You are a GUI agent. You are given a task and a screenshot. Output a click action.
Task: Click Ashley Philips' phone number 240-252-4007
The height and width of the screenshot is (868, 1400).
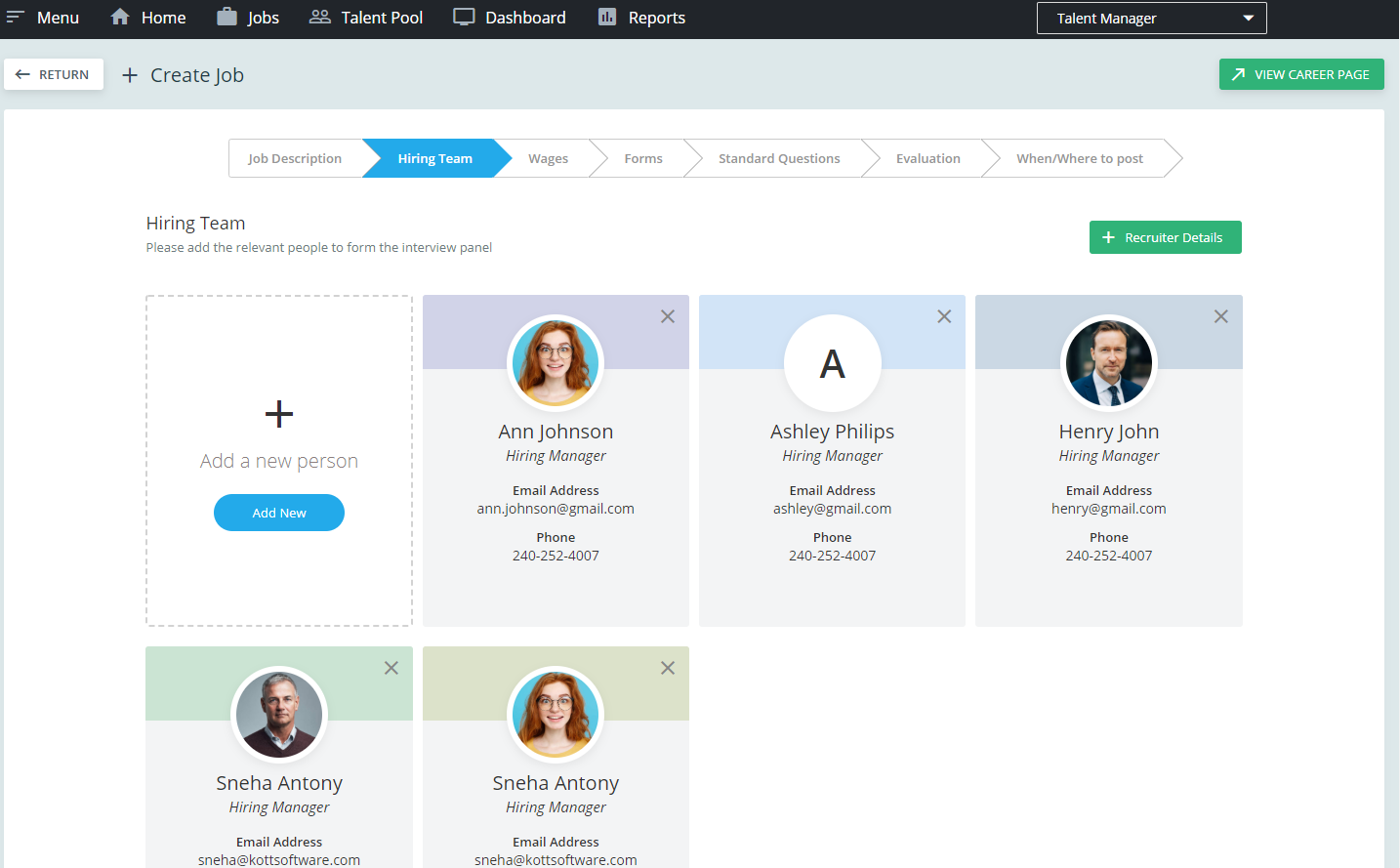click(833, 556)
